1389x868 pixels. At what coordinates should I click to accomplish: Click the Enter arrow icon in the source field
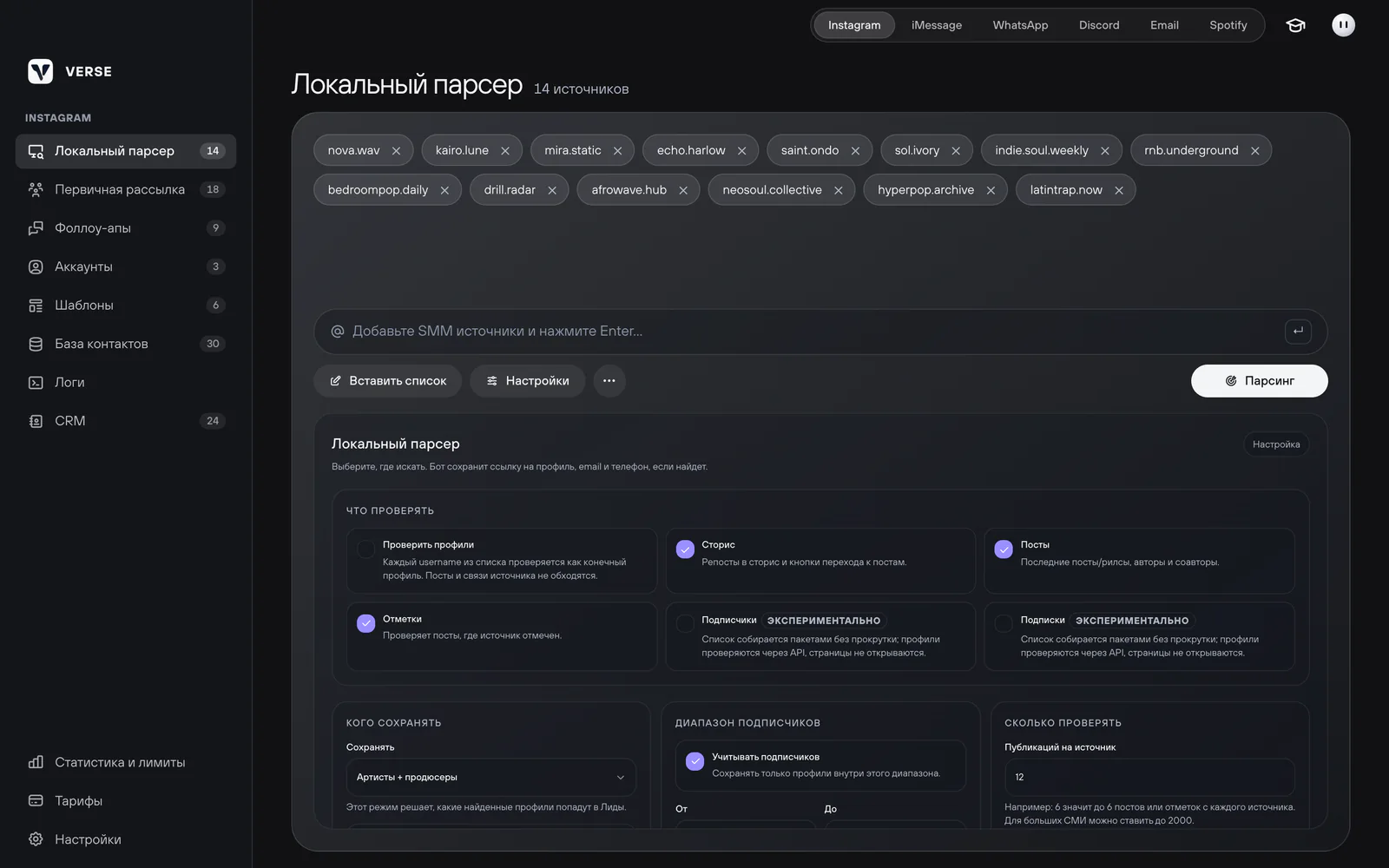click(x=1298, y=331)
